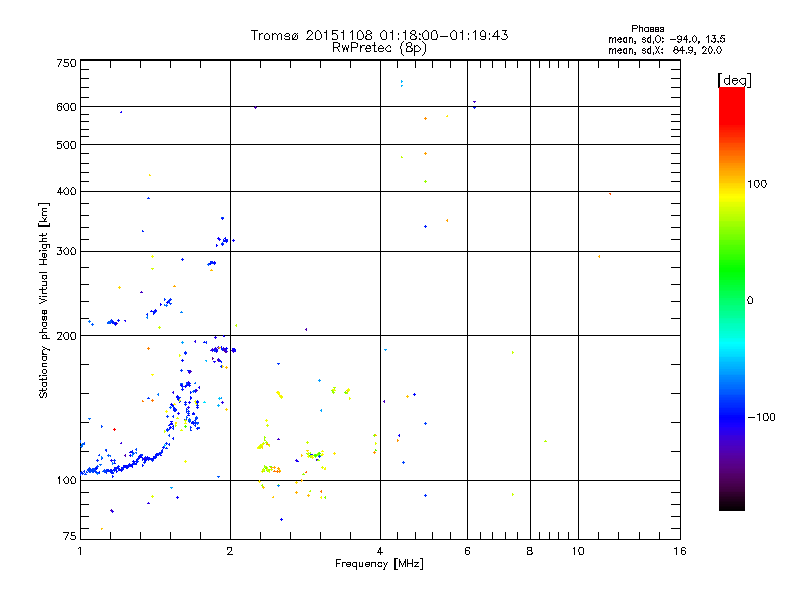Click the x-axis title 'Frequency [MHz]'

(379, 564)
